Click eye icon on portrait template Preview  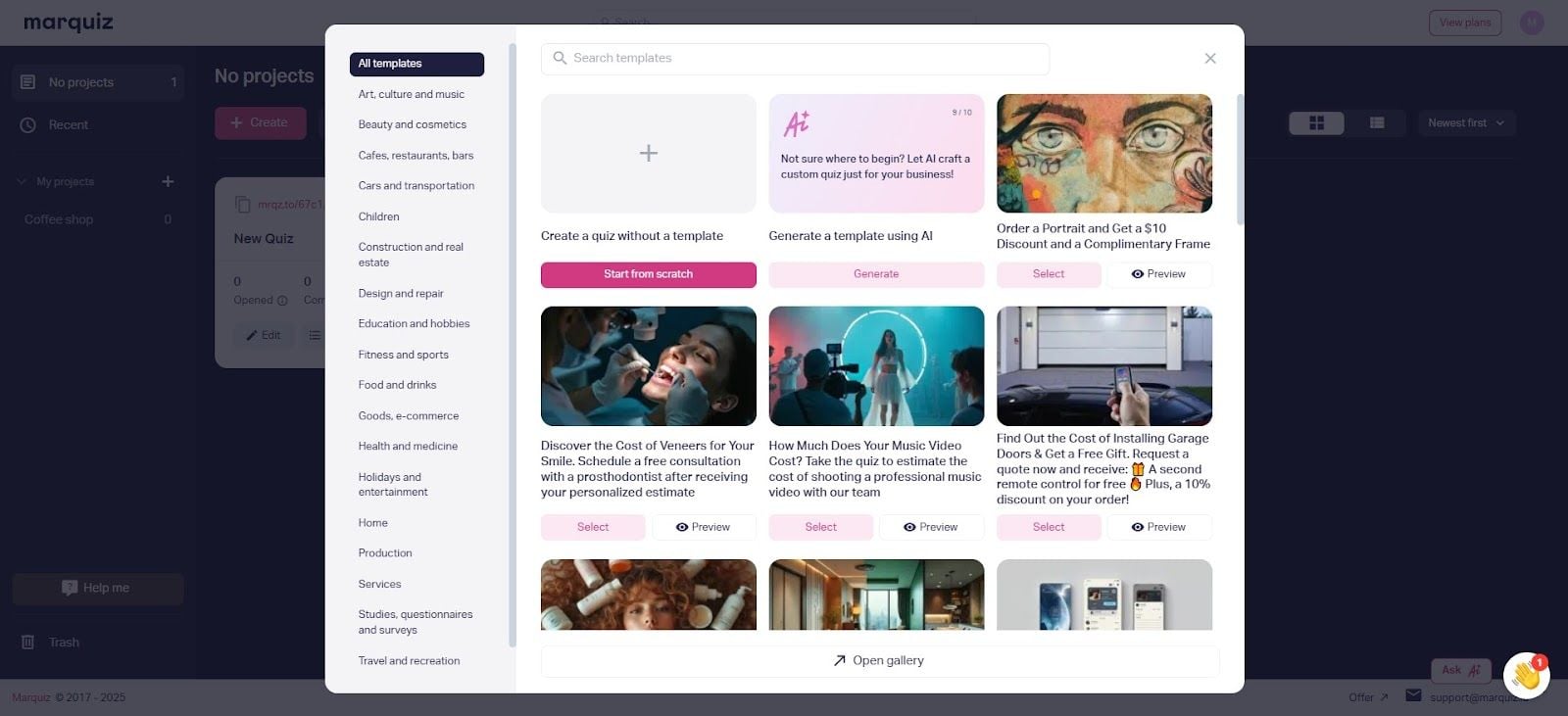(1138, 274)
